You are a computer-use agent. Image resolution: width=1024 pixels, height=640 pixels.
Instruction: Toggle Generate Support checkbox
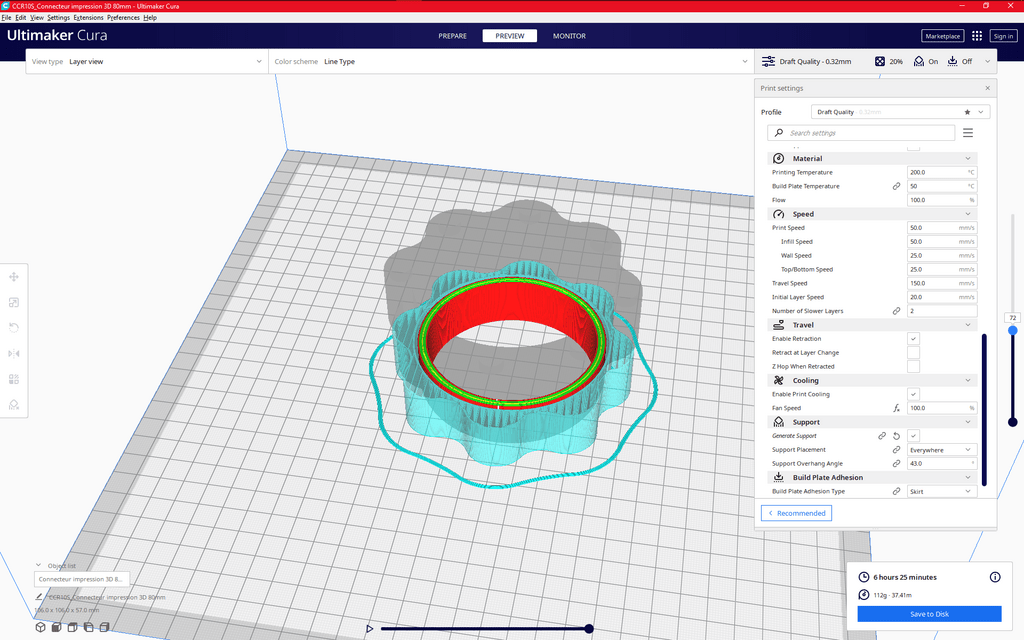pos(914,436)
